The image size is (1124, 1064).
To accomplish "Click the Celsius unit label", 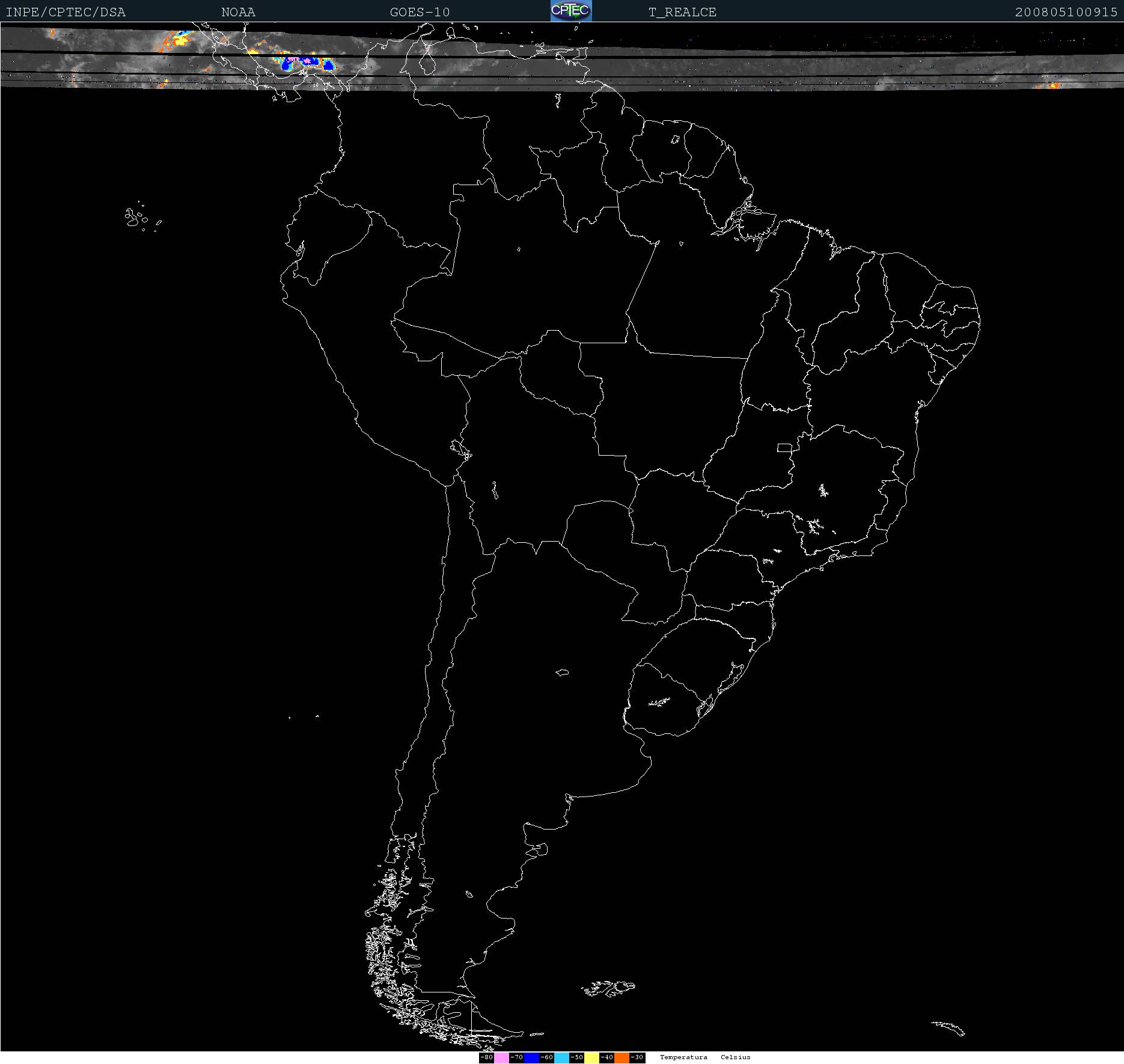I will (x=736, y=1057).
